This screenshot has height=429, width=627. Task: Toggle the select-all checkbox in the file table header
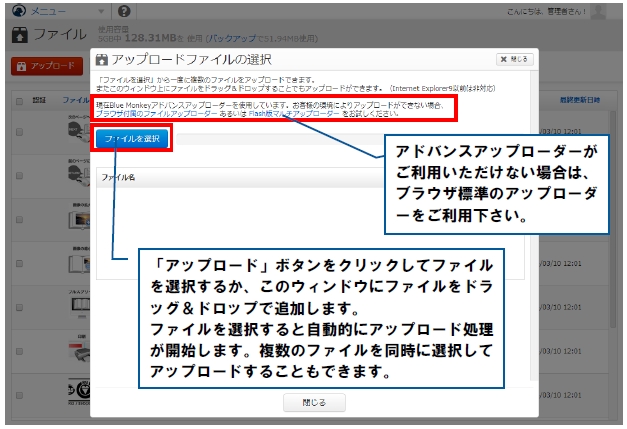point(19,101)
